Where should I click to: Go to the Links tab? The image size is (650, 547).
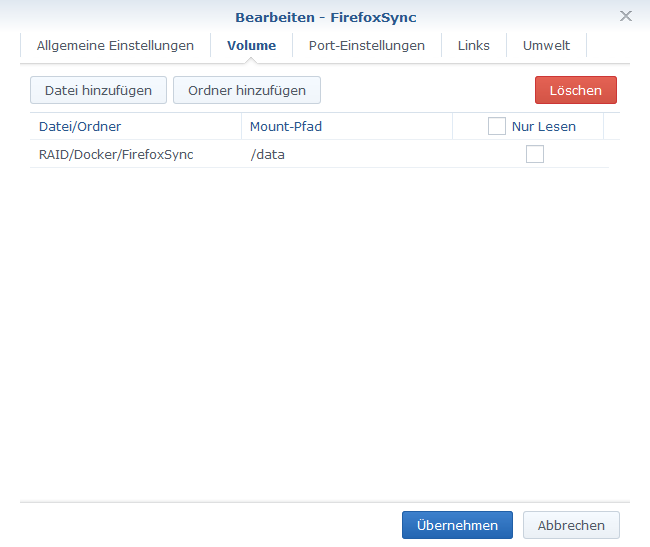tap(473, 45)
